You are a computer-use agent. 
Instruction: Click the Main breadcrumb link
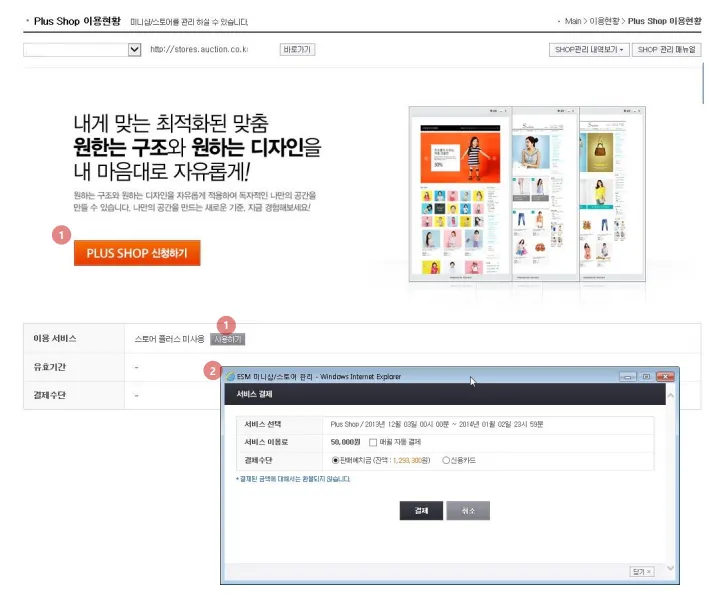click(x=573, y=21)
